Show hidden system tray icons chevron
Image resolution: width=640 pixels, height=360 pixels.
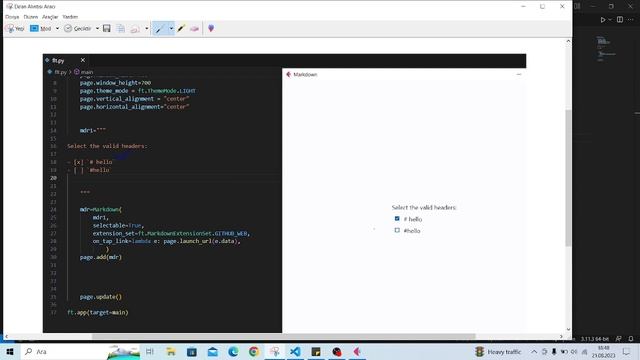click(534, 351)
